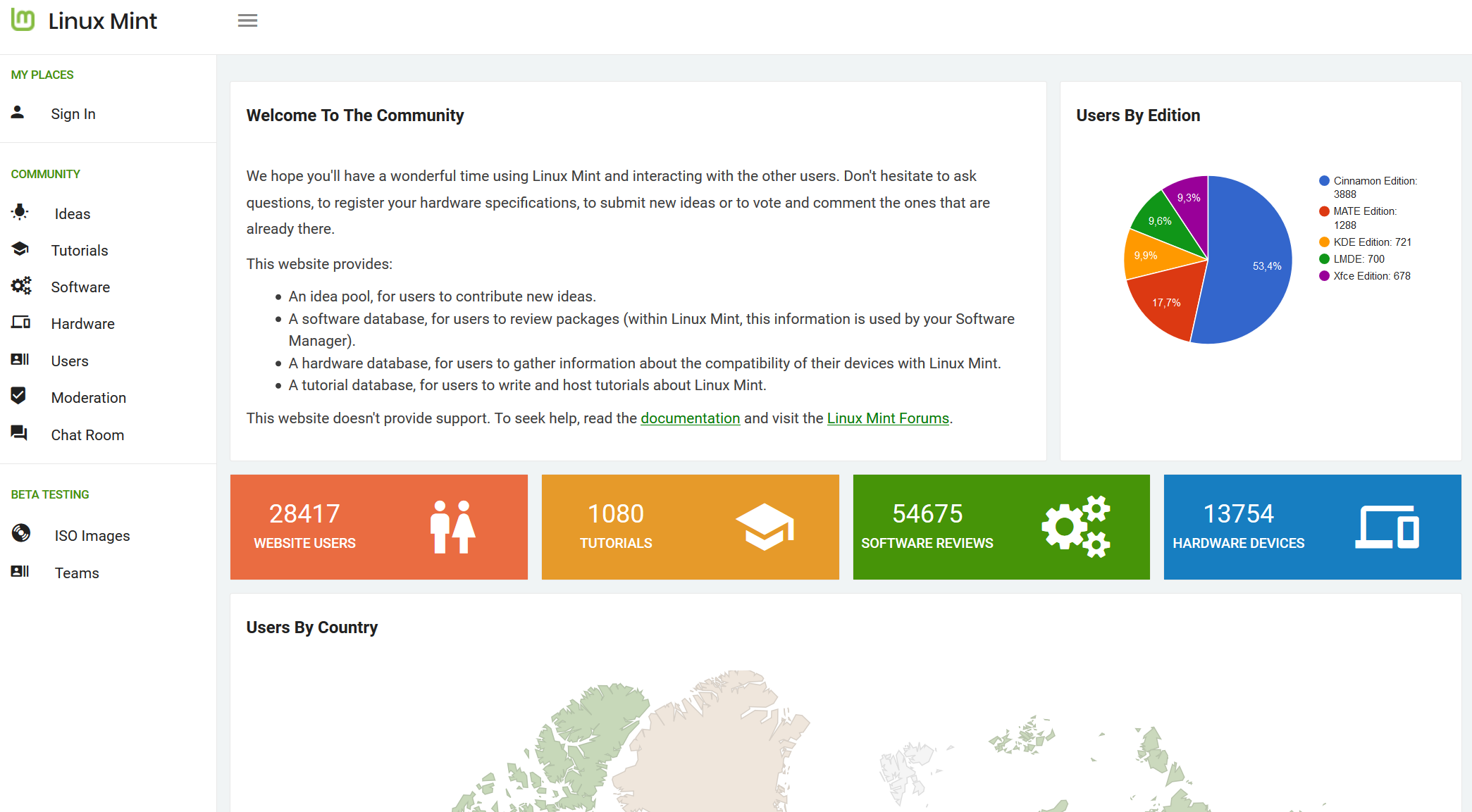The height and width of the screenshot is (812, 1472).
Task: Click the Chat Room speech bubble icon
Action: click(x=19, y=433)
